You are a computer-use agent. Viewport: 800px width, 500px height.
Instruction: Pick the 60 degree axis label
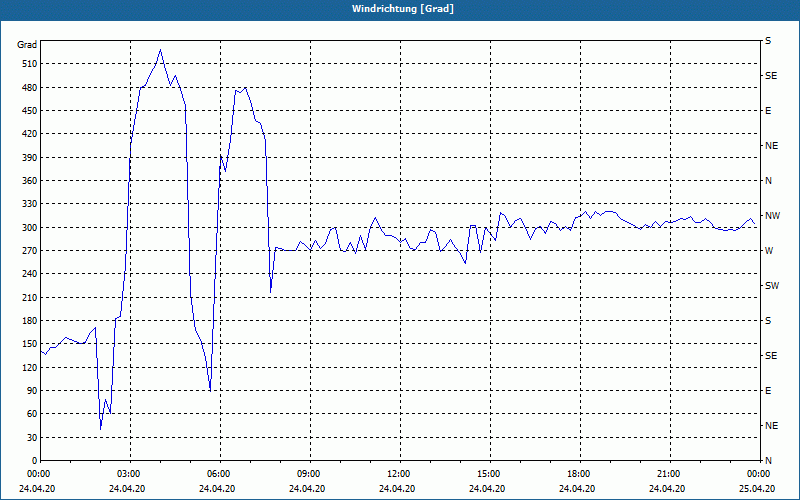[x=32, y=413]
